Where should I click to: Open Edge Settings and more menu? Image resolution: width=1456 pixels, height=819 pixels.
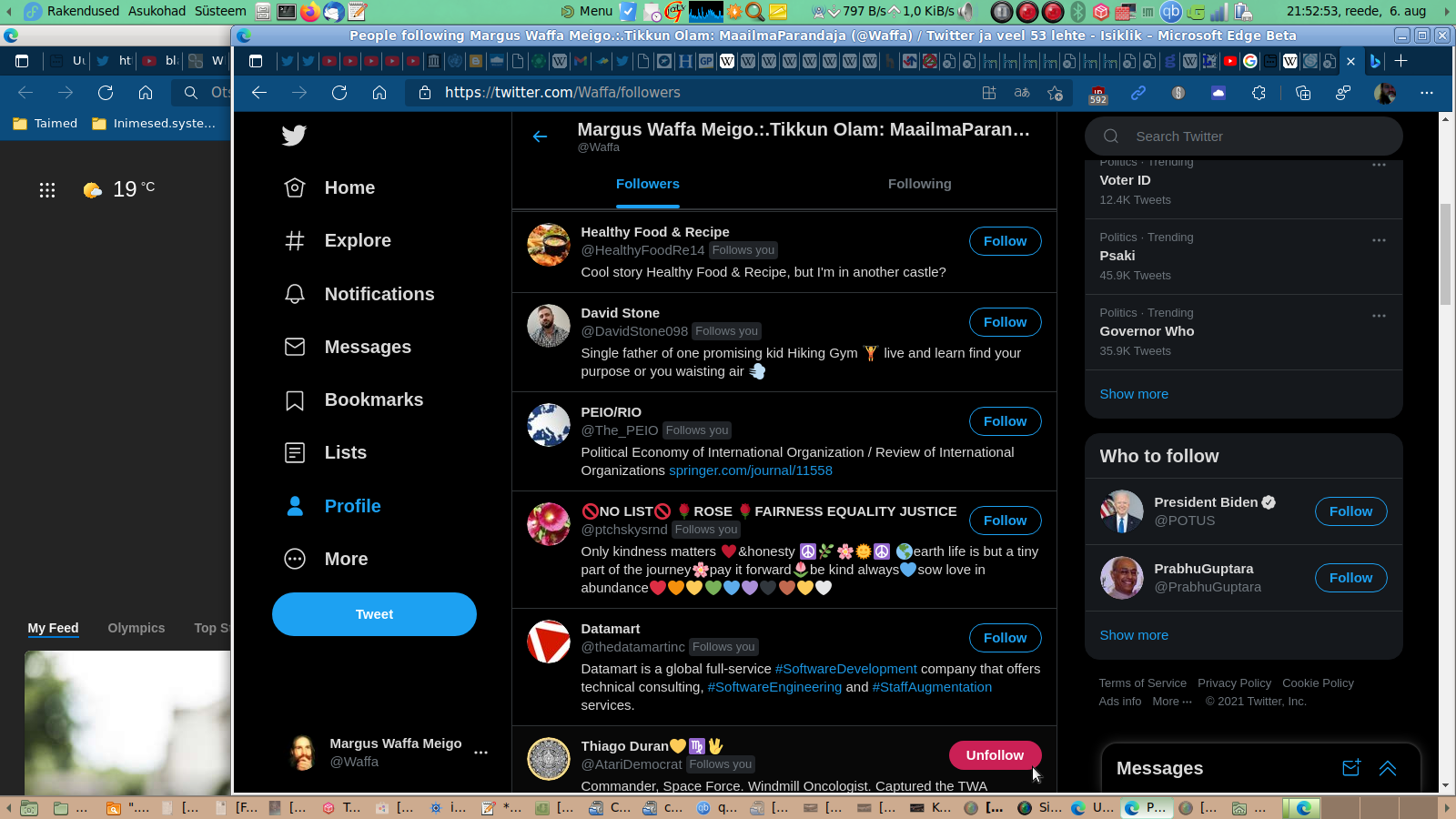point(1426,93)
